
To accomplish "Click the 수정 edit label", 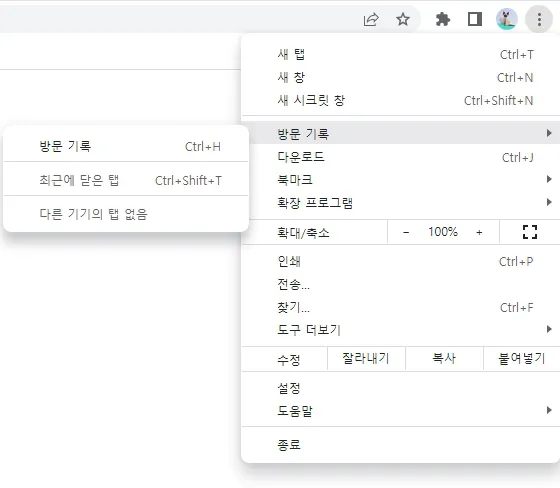I will (289, 359).
